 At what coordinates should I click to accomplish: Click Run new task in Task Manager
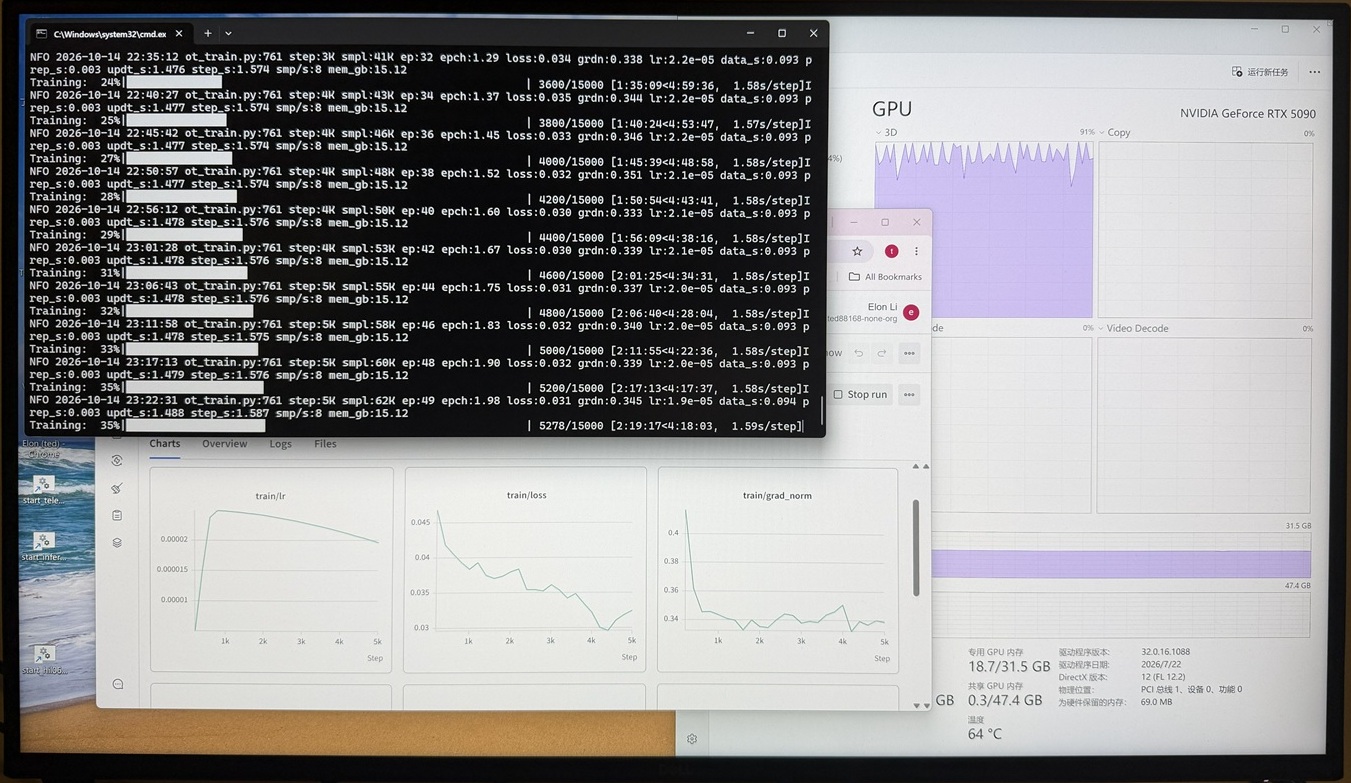click(1260, 72)
